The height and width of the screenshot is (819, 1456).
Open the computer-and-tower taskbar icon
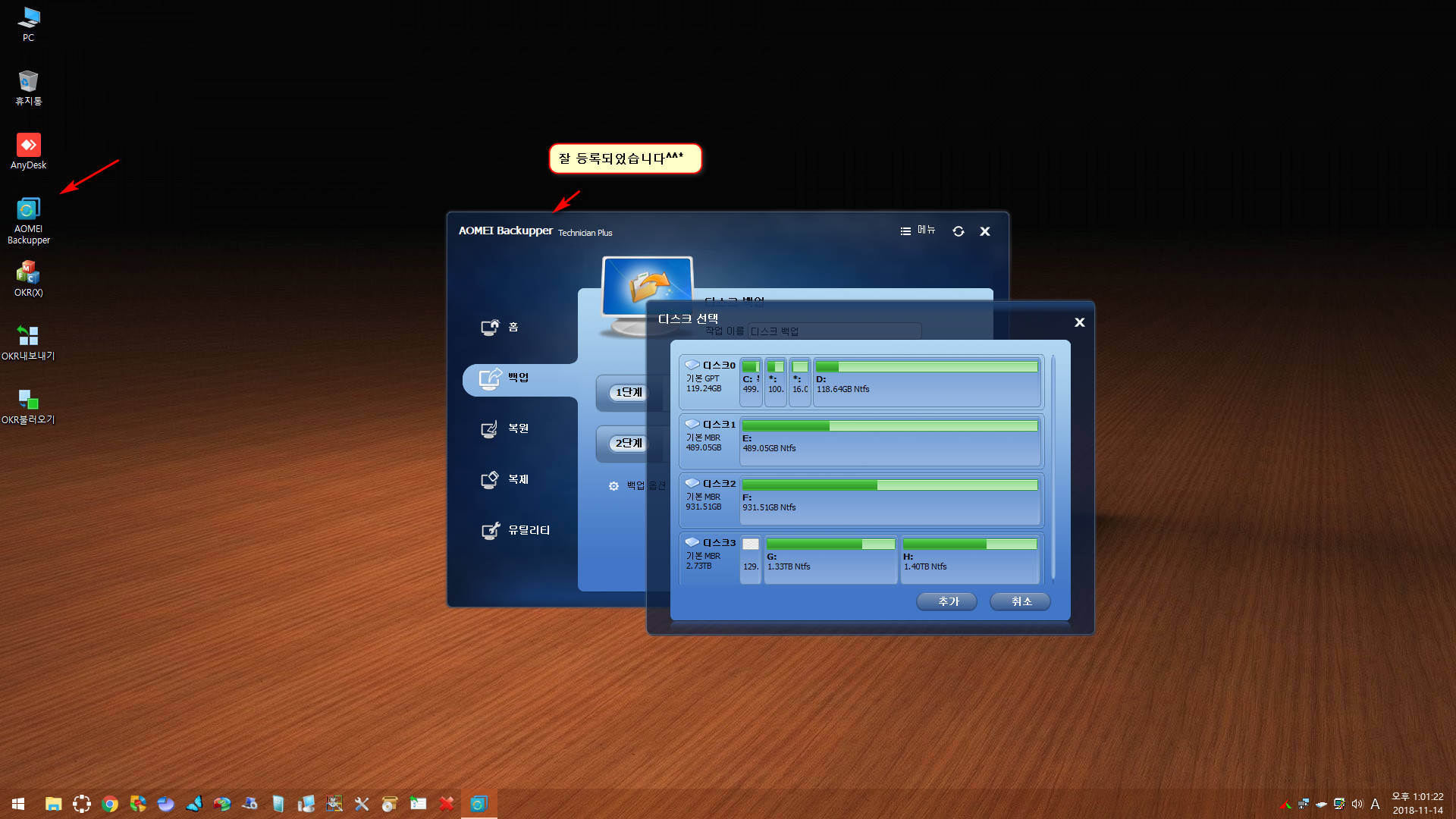(x=306, y=804)
